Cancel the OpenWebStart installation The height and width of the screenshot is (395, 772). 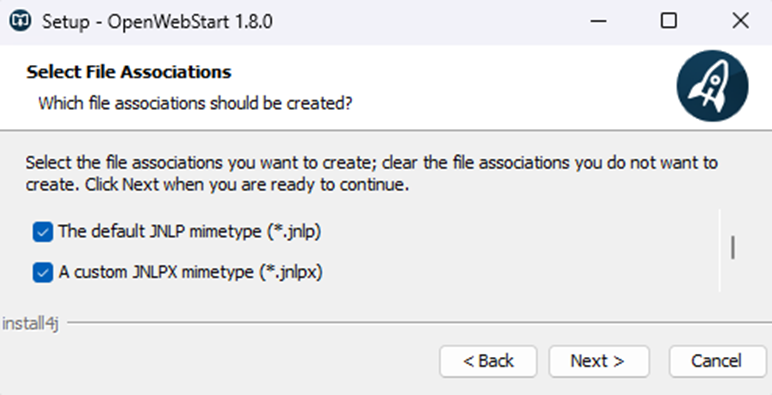click(x=717, y=362)
